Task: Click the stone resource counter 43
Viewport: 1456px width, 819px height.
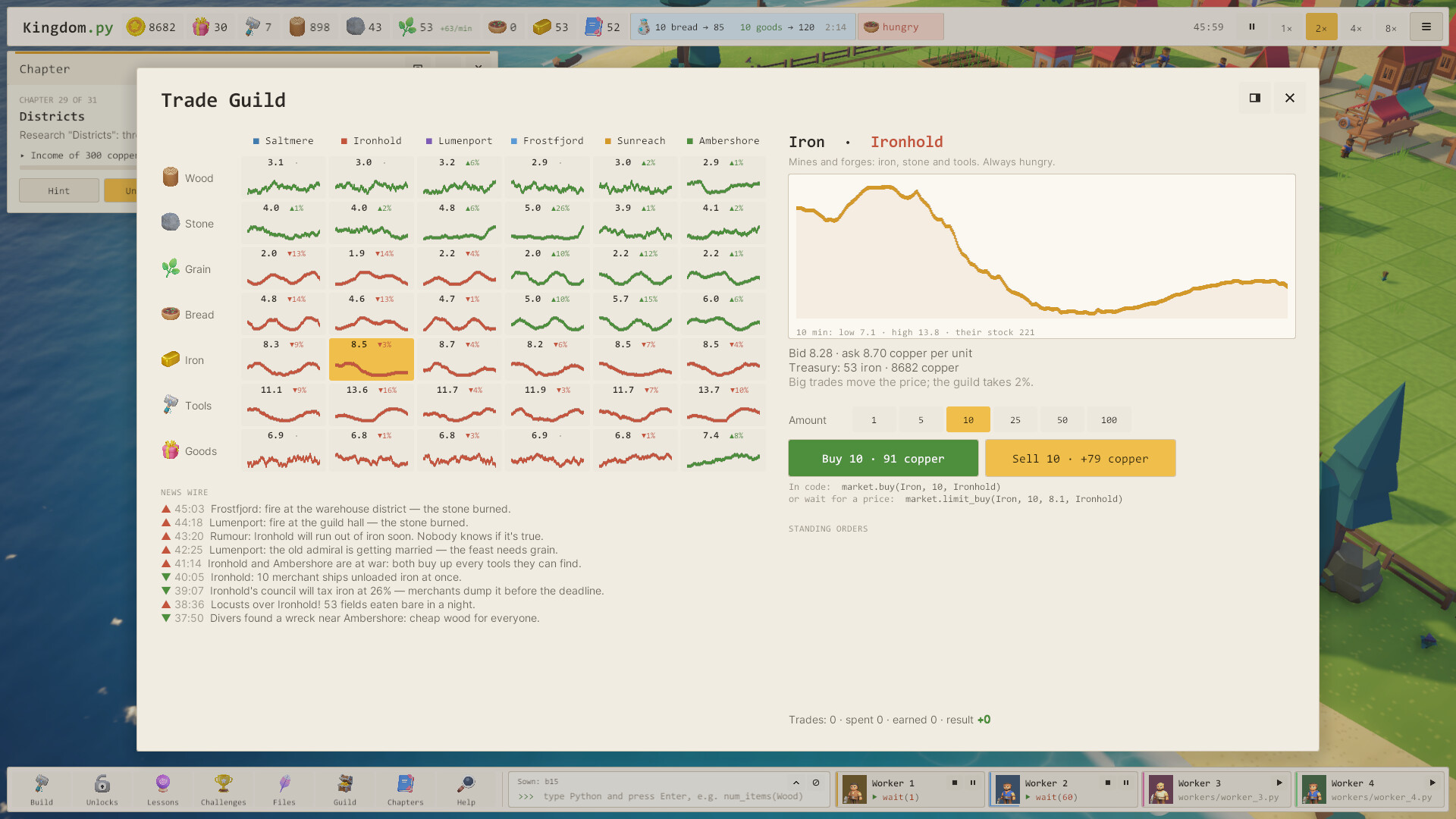Action: coord(365,27)
